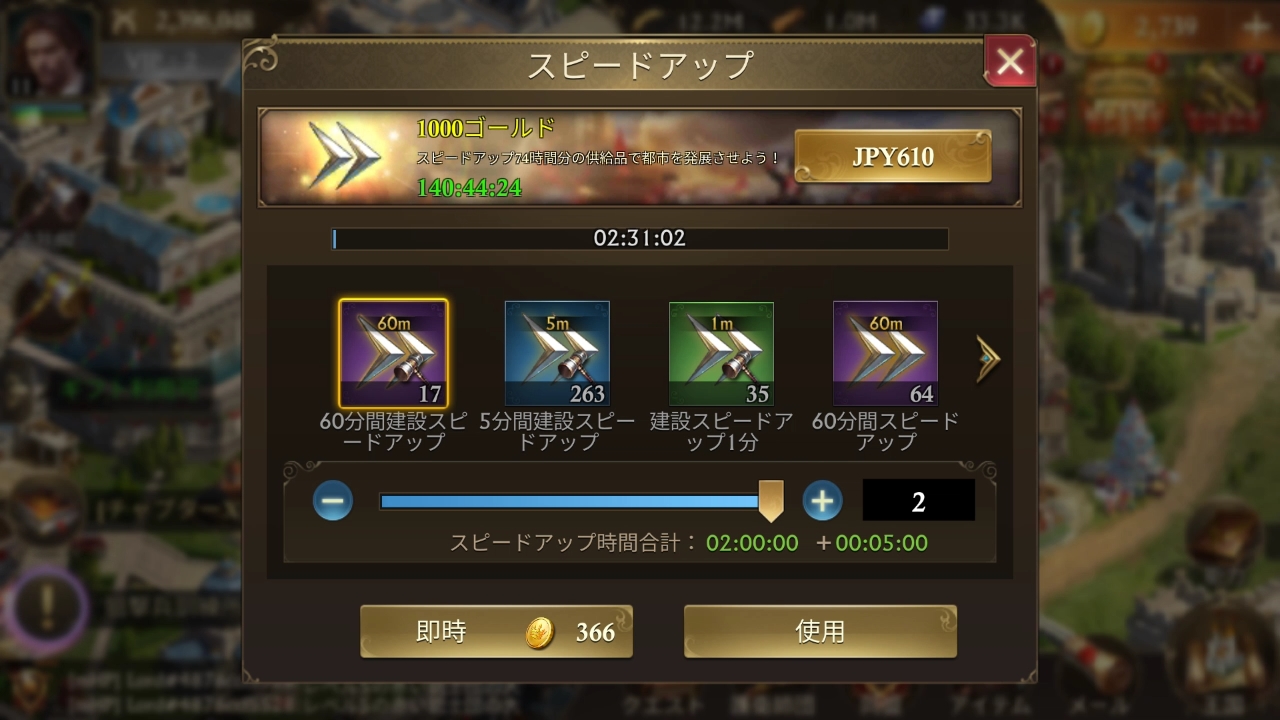Screen dimensions: 1280x720
Task: Select the 60分間スピードアップ item with 64 count
Action: (x=885, y=354)
